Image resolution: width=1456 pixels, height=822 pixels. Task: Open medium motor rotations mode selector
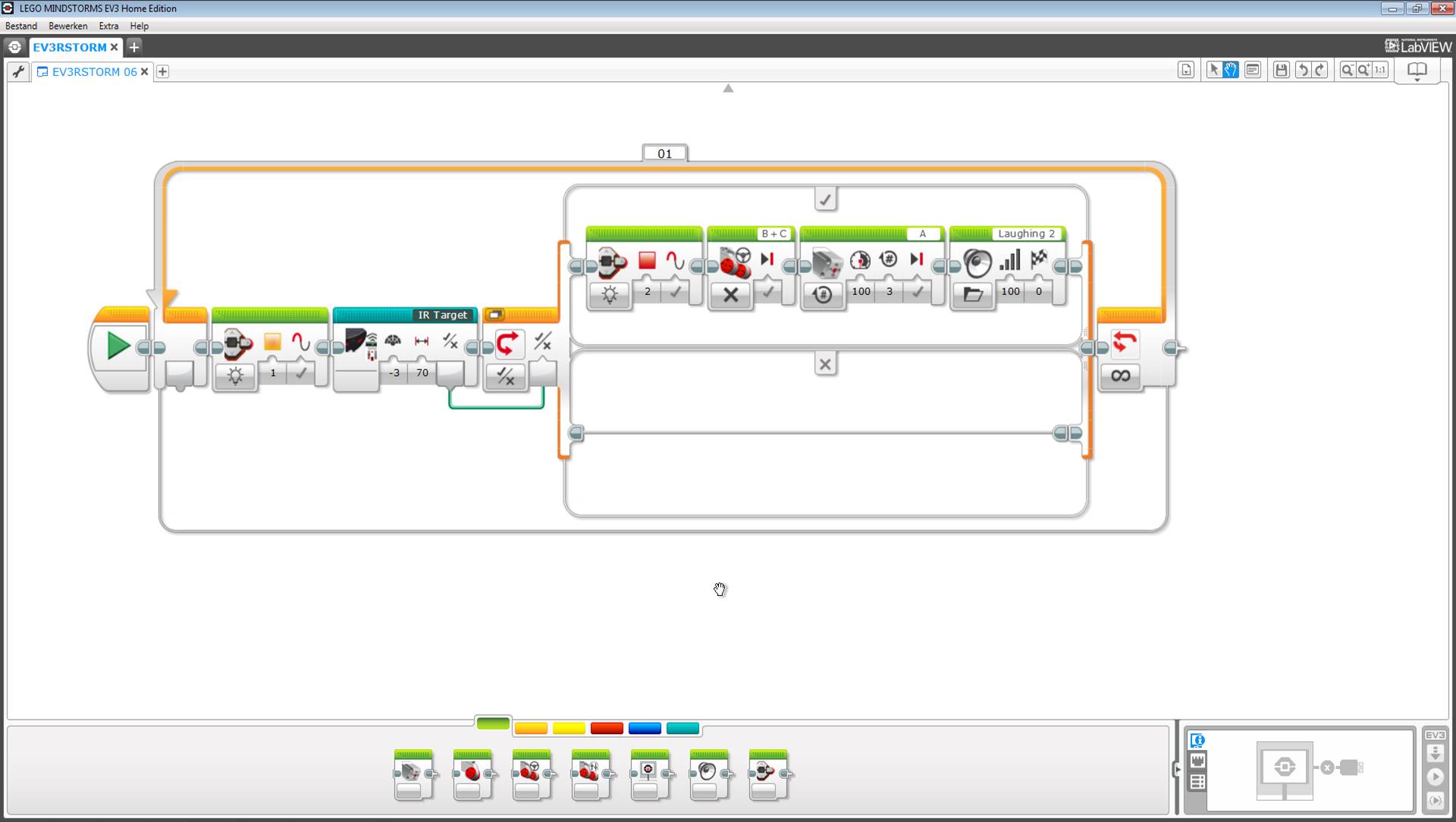tap(823, 295)
